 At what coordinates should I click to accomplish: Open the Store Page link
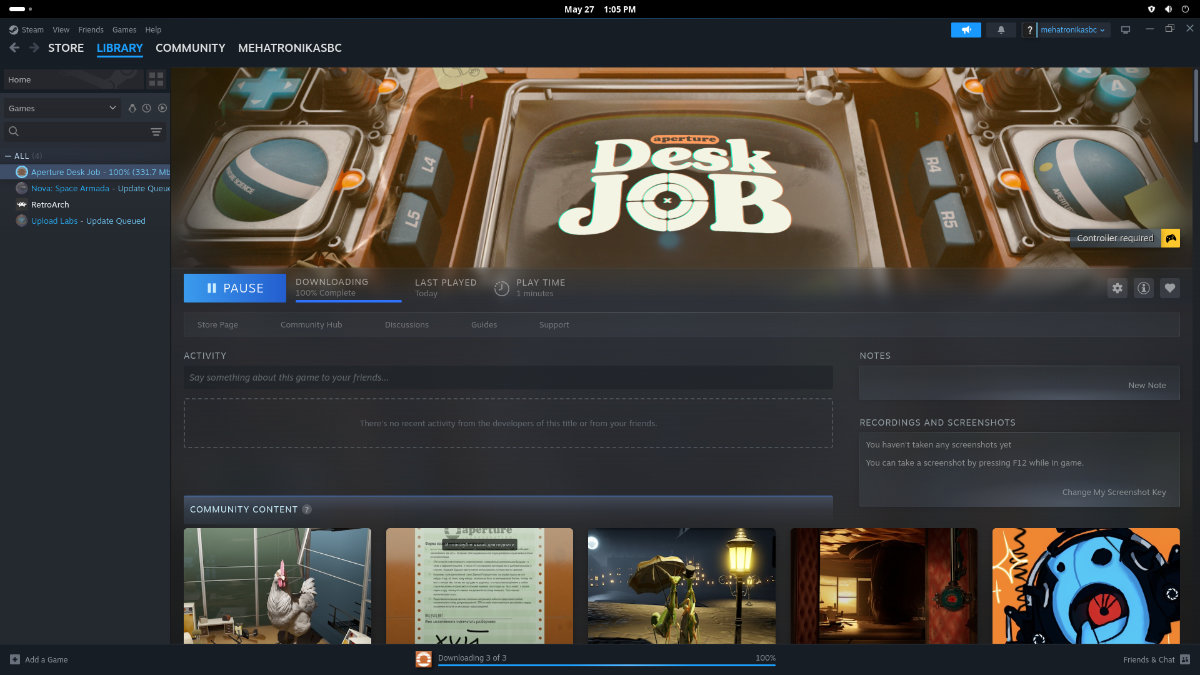(x=217, y=325)
